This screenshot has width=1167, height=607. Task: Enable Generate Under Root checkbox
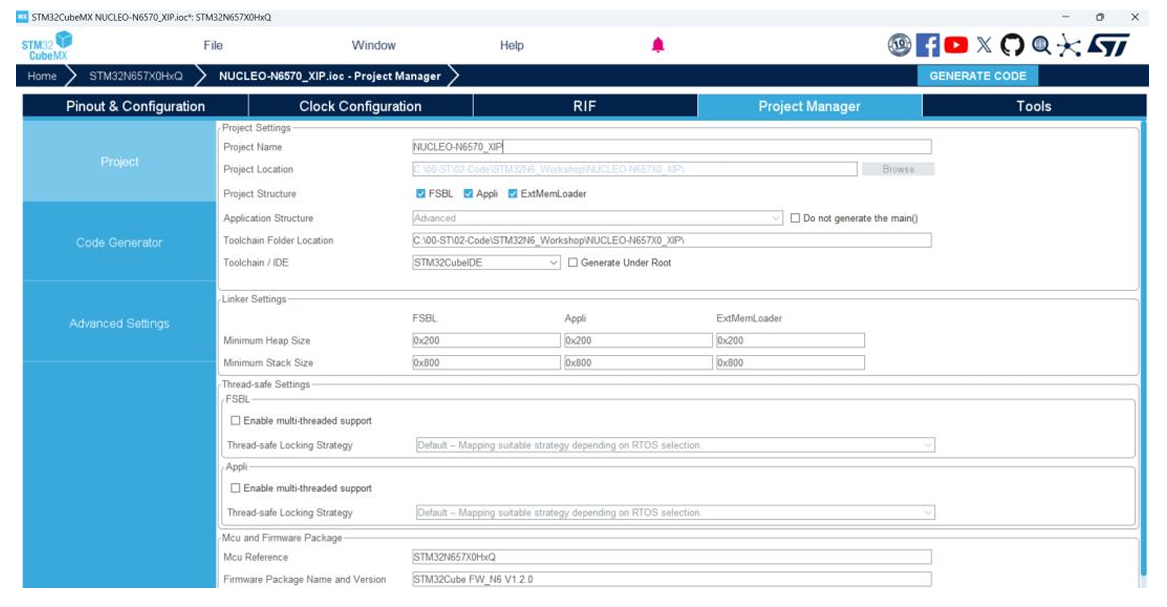(573, 263)
